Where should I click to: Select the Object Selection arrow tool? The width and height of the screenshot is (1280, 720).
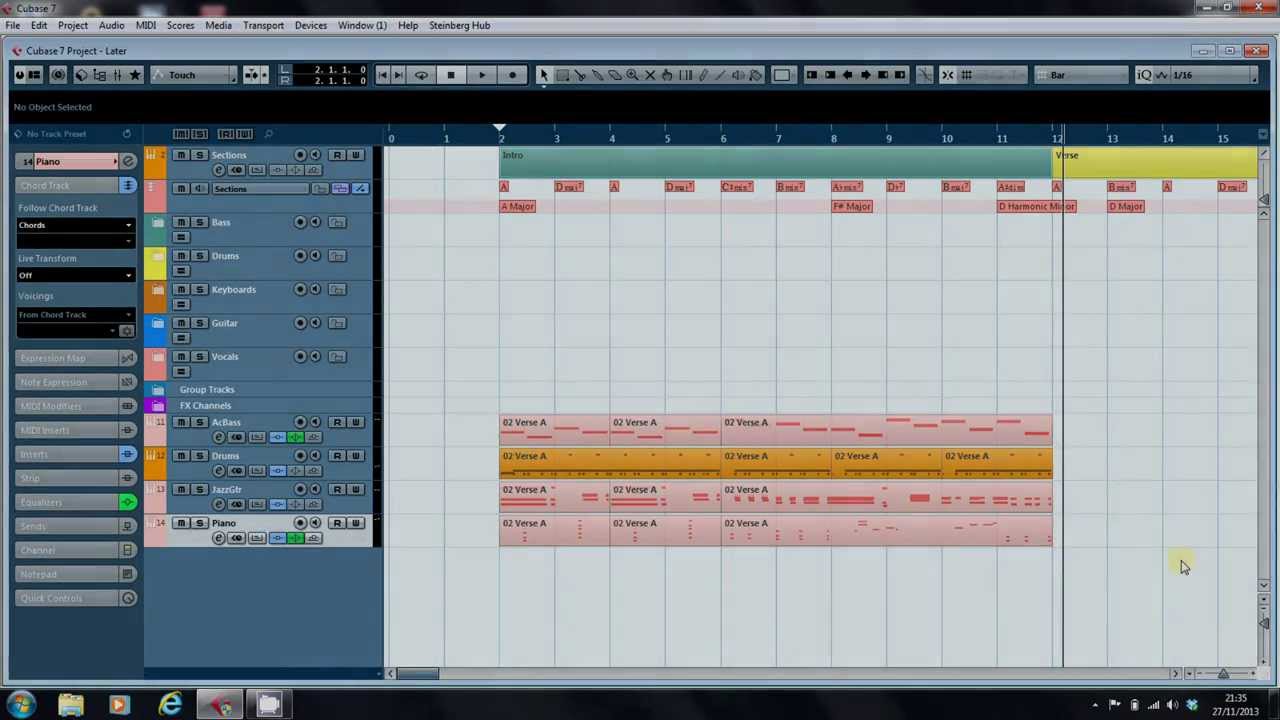(x=543, y=75)
